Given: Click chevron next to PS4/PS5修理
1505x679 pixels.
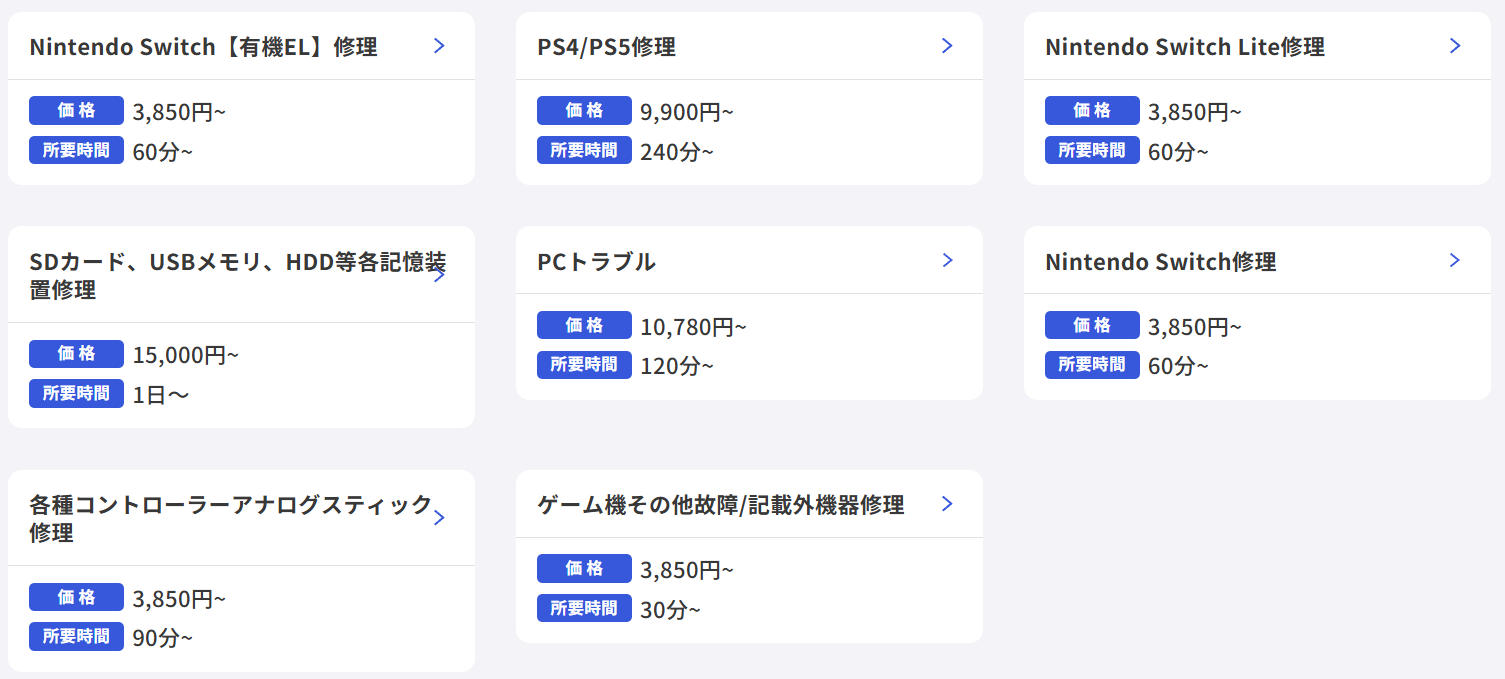Looking at the screenshot, I should tap(948, 46).
